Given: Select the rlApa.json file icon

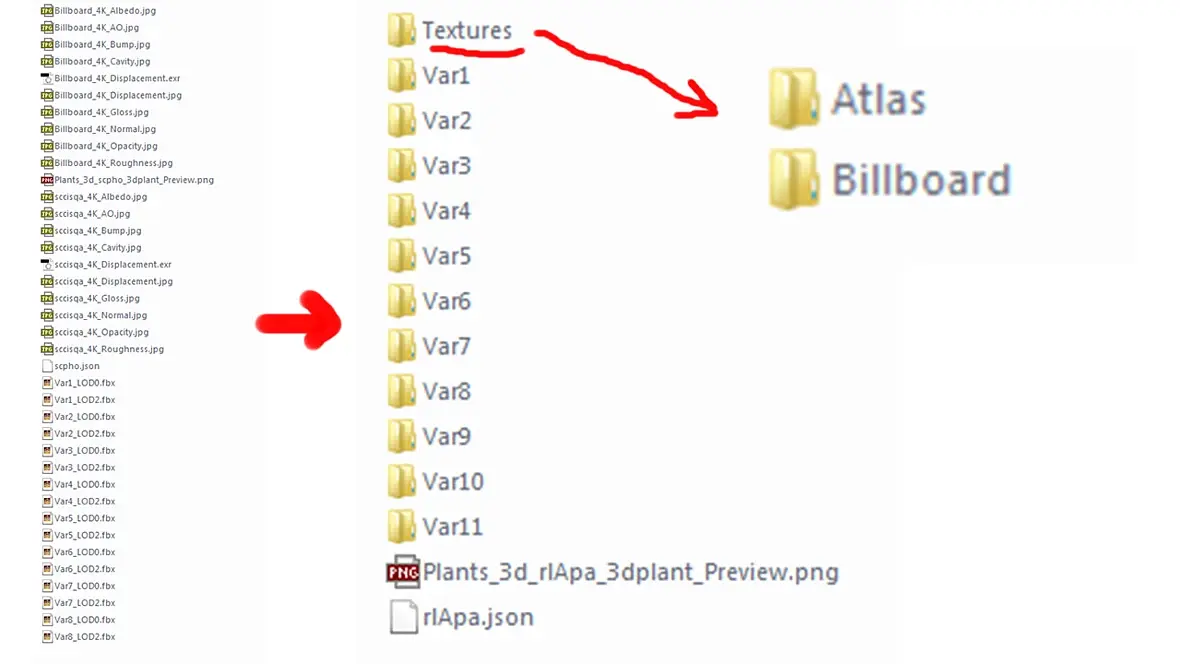Looking at the screenshot, I should point(403,617).
